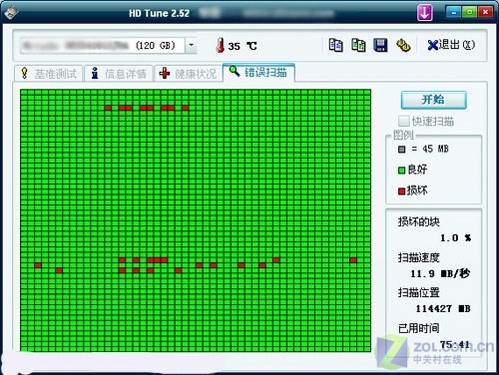This screenshot has height=375, width=499.
Task: Open the options wrench icon
Action: click(403, 45)
